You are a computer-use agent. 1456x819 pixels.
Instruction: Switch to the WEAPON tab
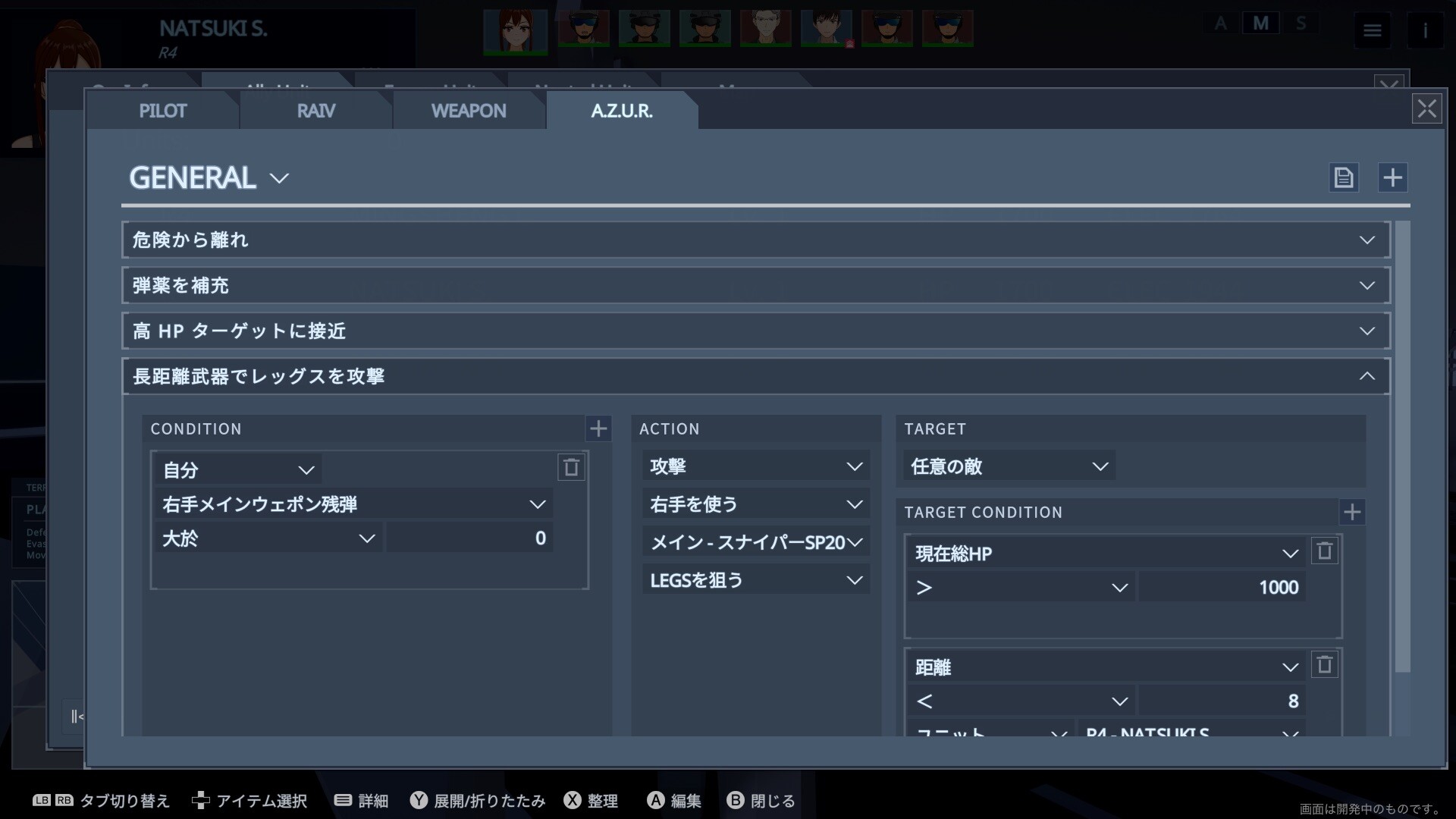click(468, 111)
